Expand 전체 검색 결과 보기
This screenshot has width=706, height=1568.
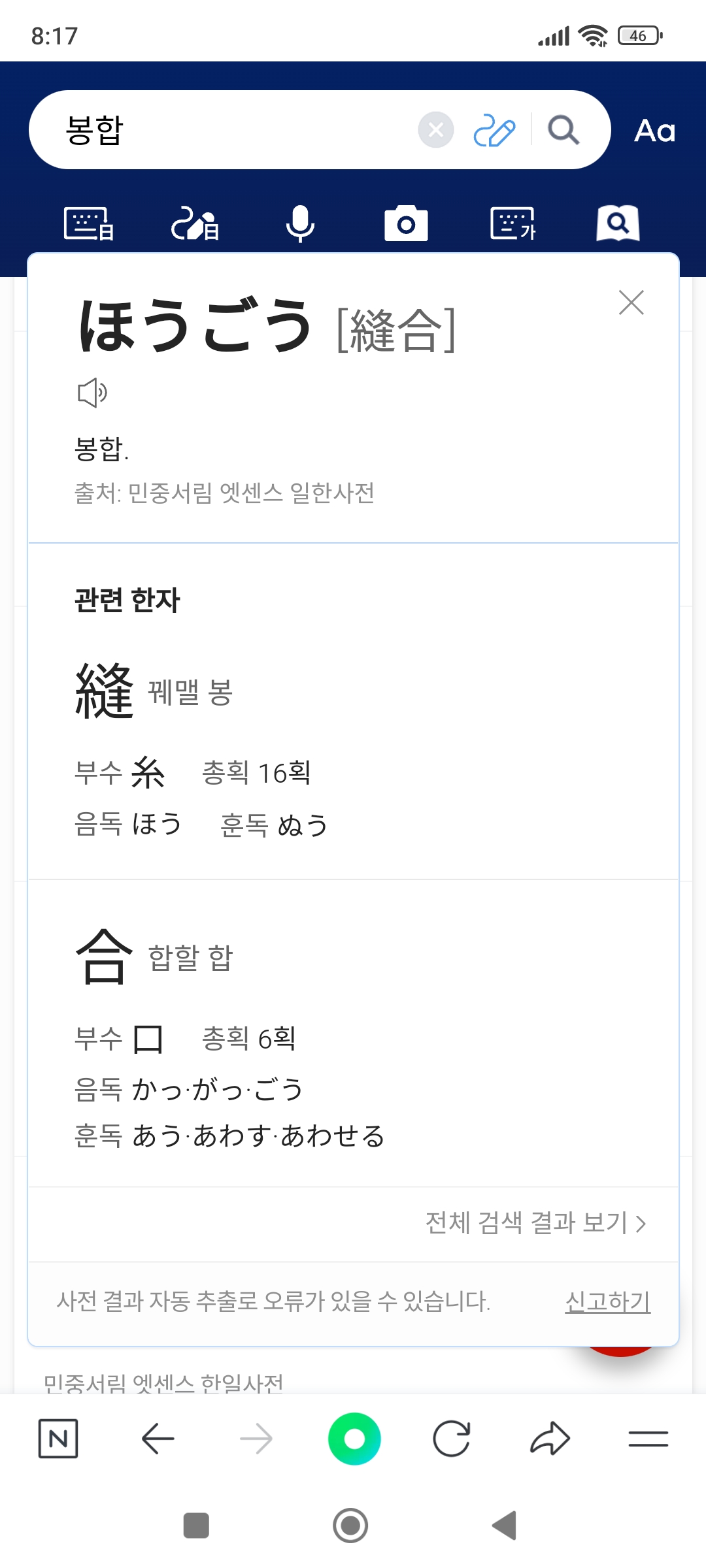click(x=535, y=1223)
